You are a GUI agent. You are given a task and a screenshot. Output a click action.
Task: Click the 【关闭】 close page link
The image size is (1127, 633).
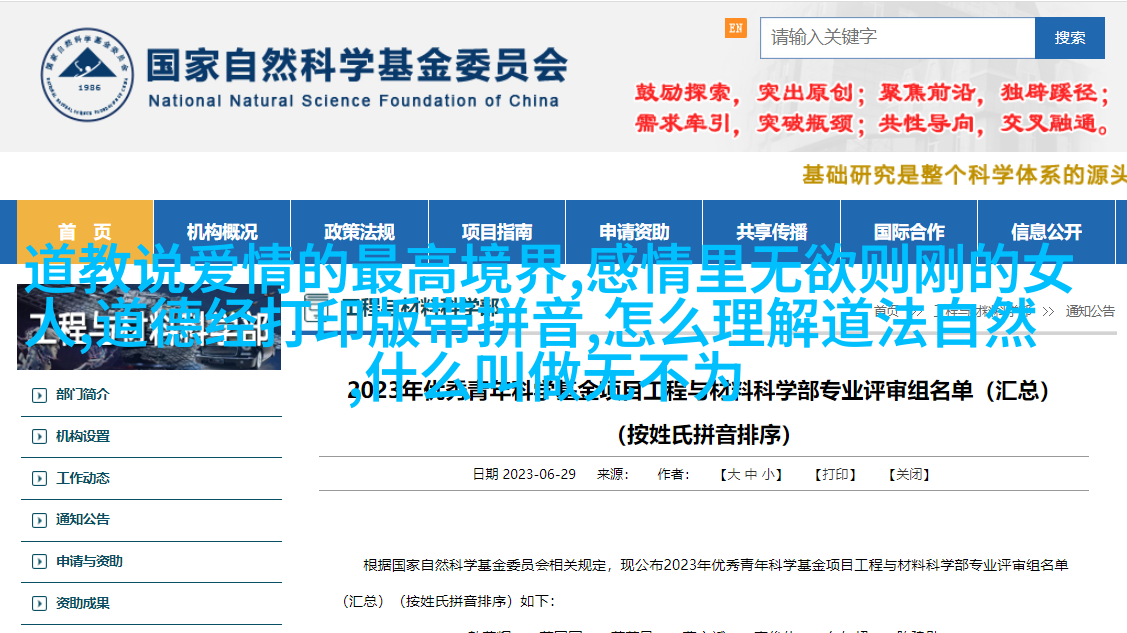(x=908, y=475)
